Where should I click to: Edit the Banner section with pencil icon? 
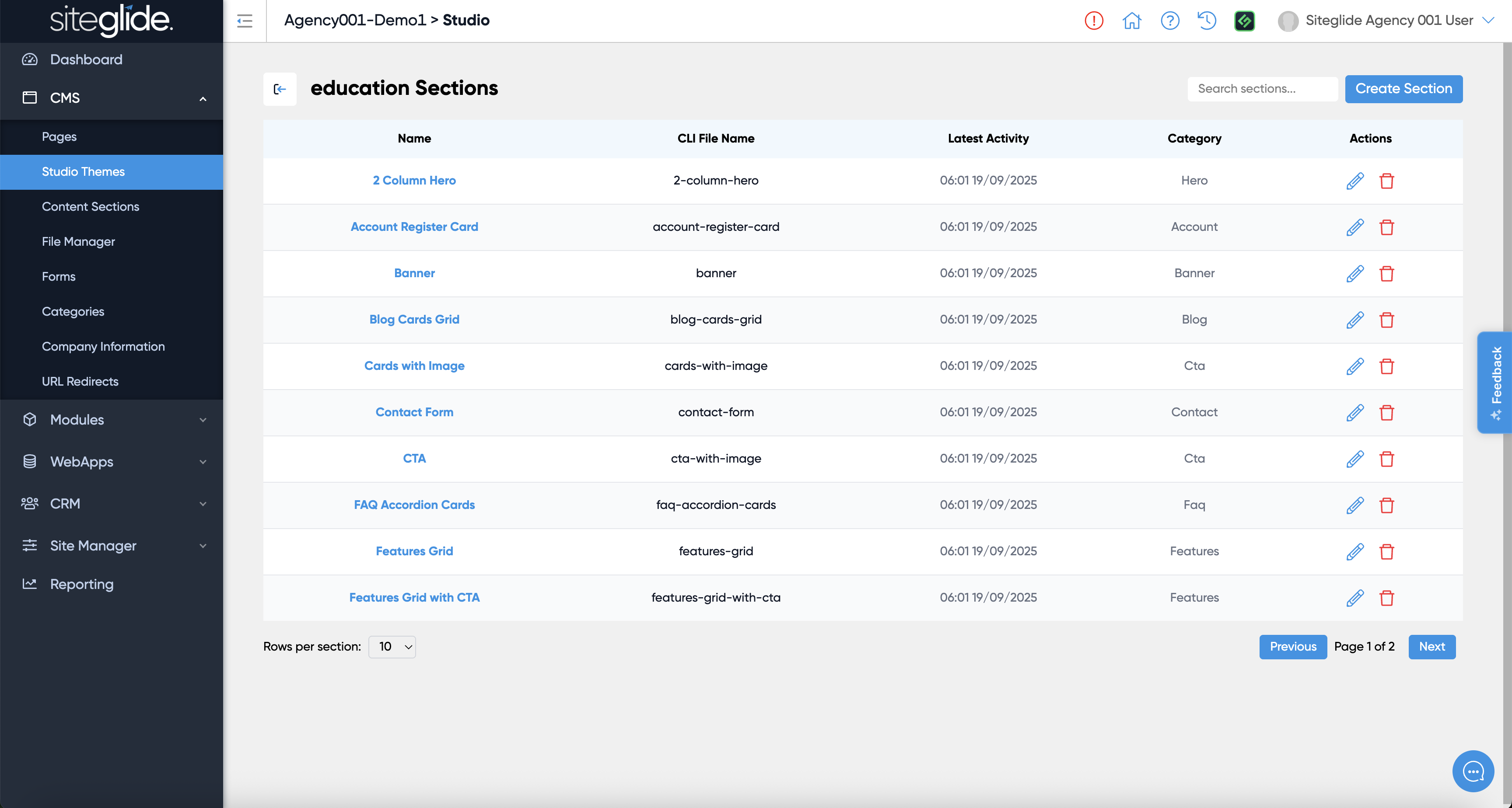[x=1354, y=273]
